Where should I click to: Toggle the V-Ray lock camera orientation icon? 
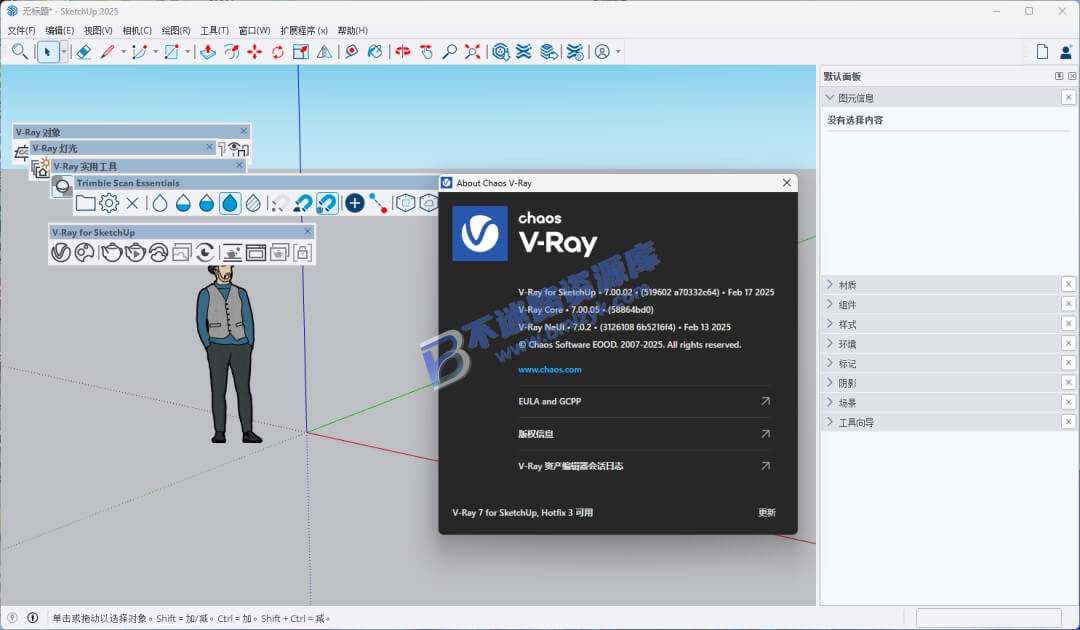tap(302, 253)
